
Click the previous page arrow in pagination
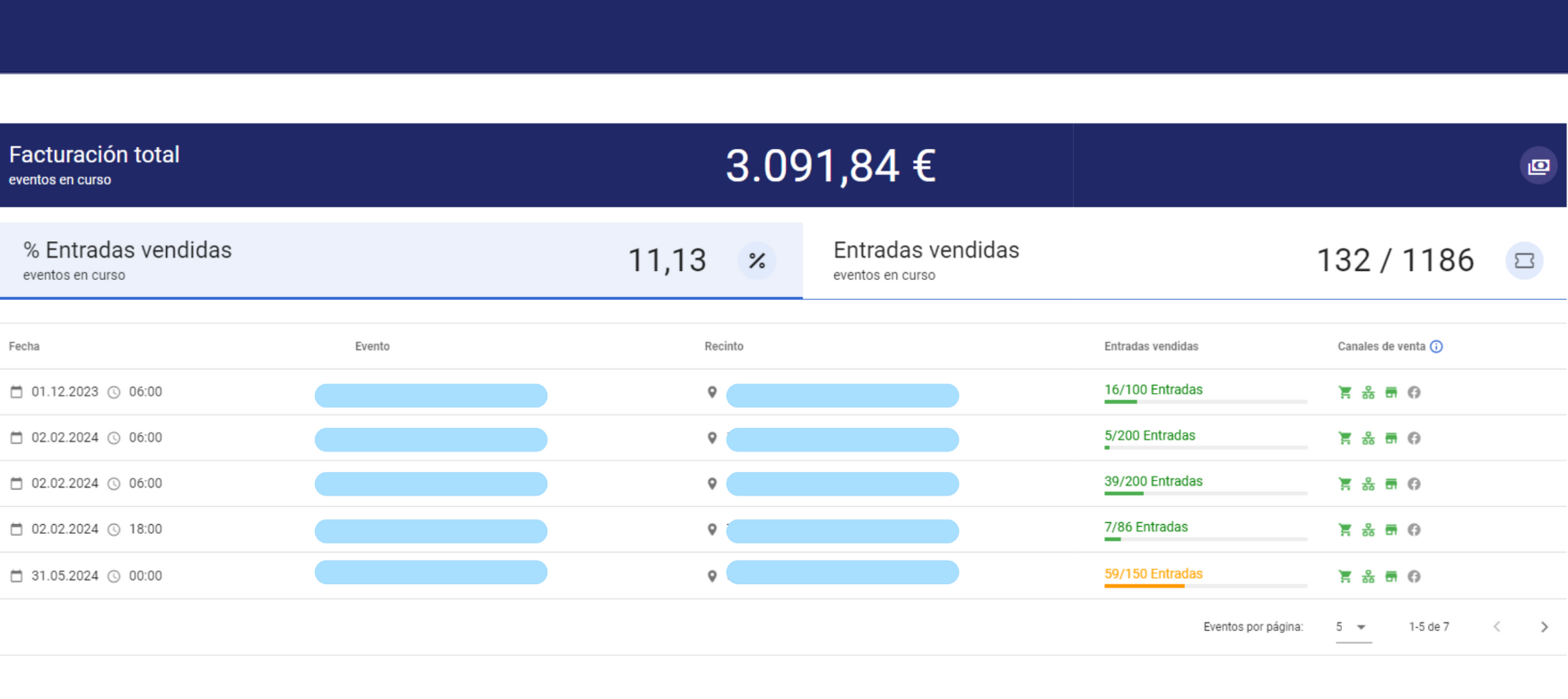click(1496, 627)
